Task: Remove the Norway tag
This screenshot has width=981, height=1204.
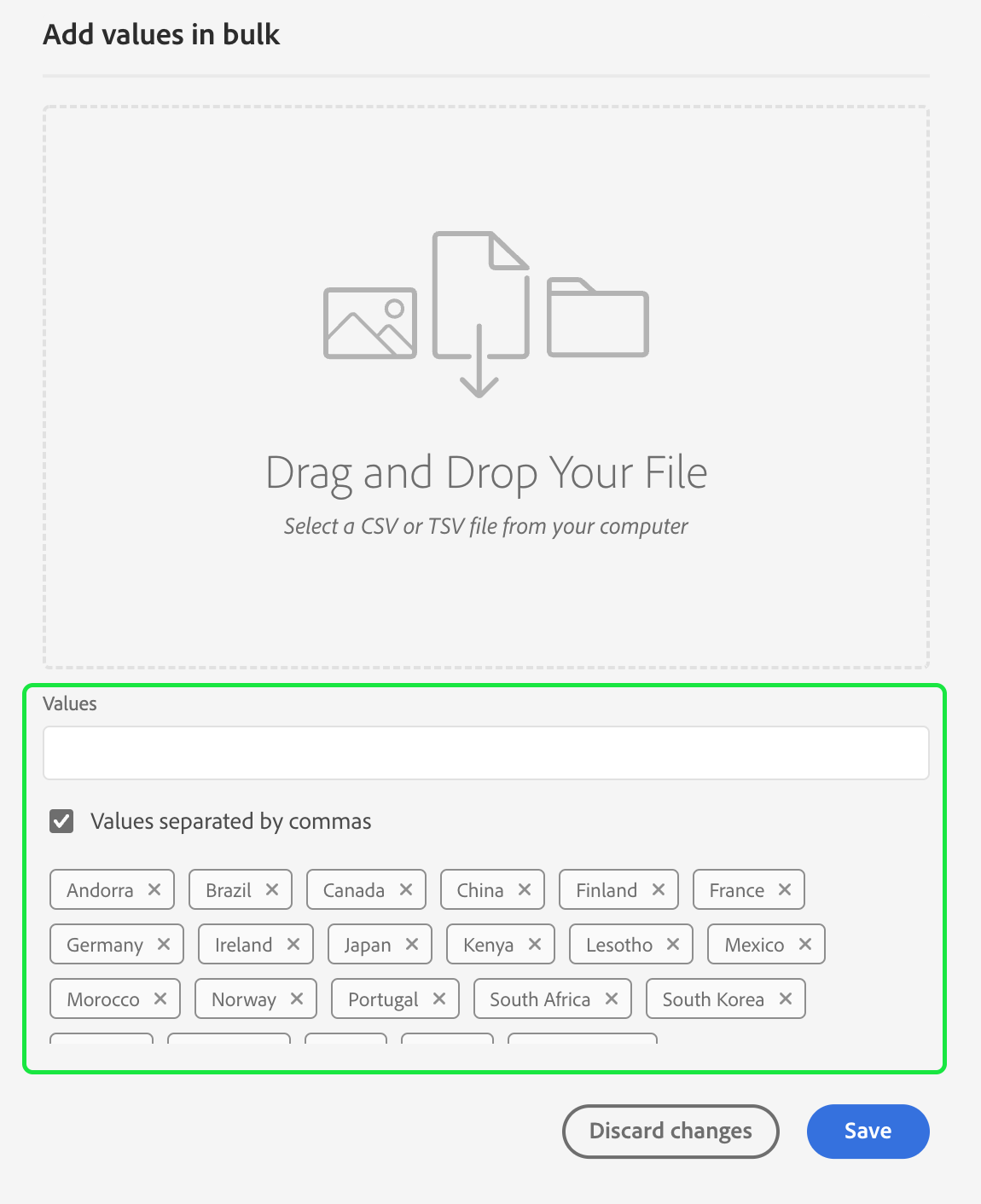Action: click(x=297, y=999)
